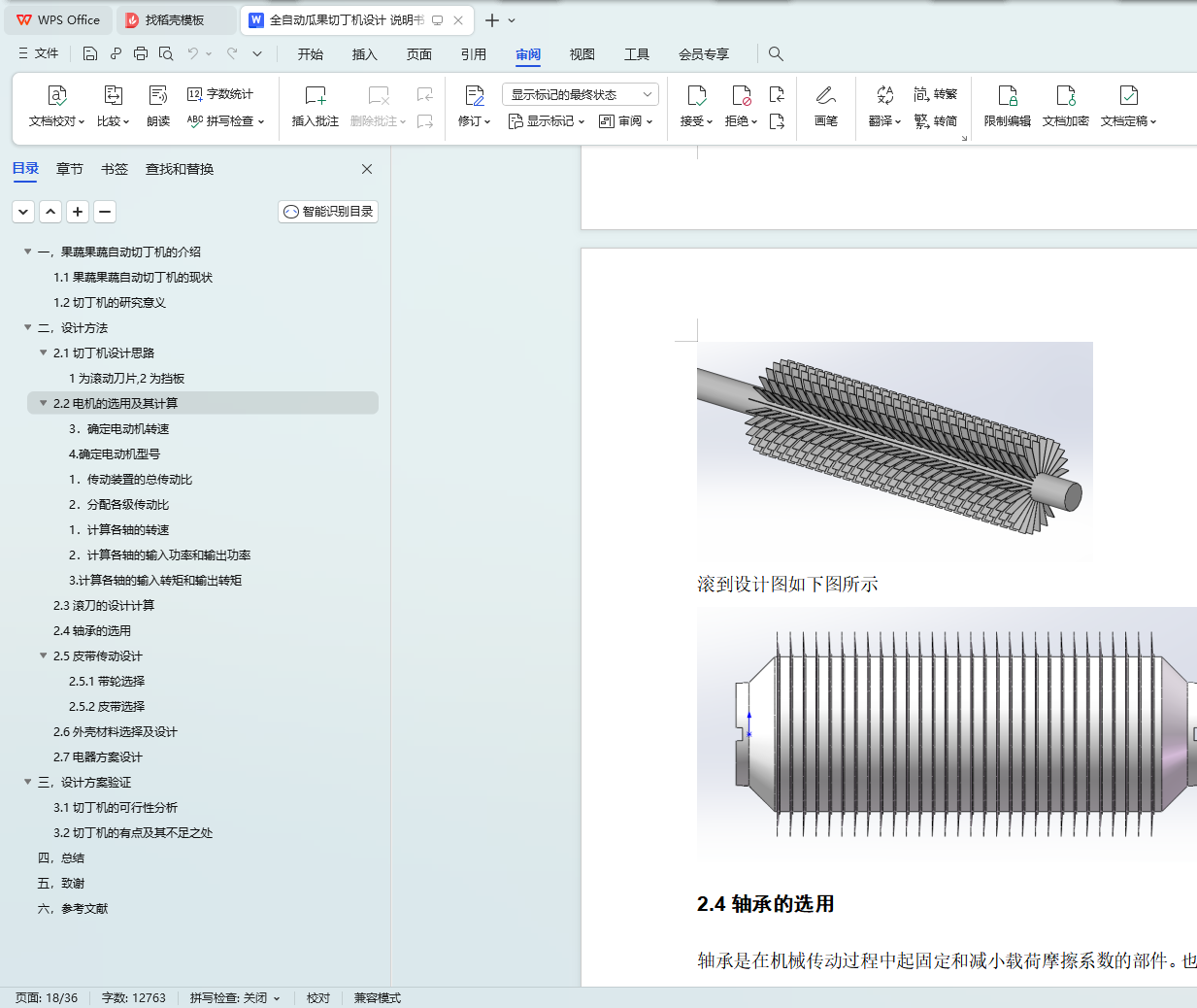This screenshot has height=1008, width=1197.
Task: Open the 引用 ribbon tab
Action: coord(474,54)
